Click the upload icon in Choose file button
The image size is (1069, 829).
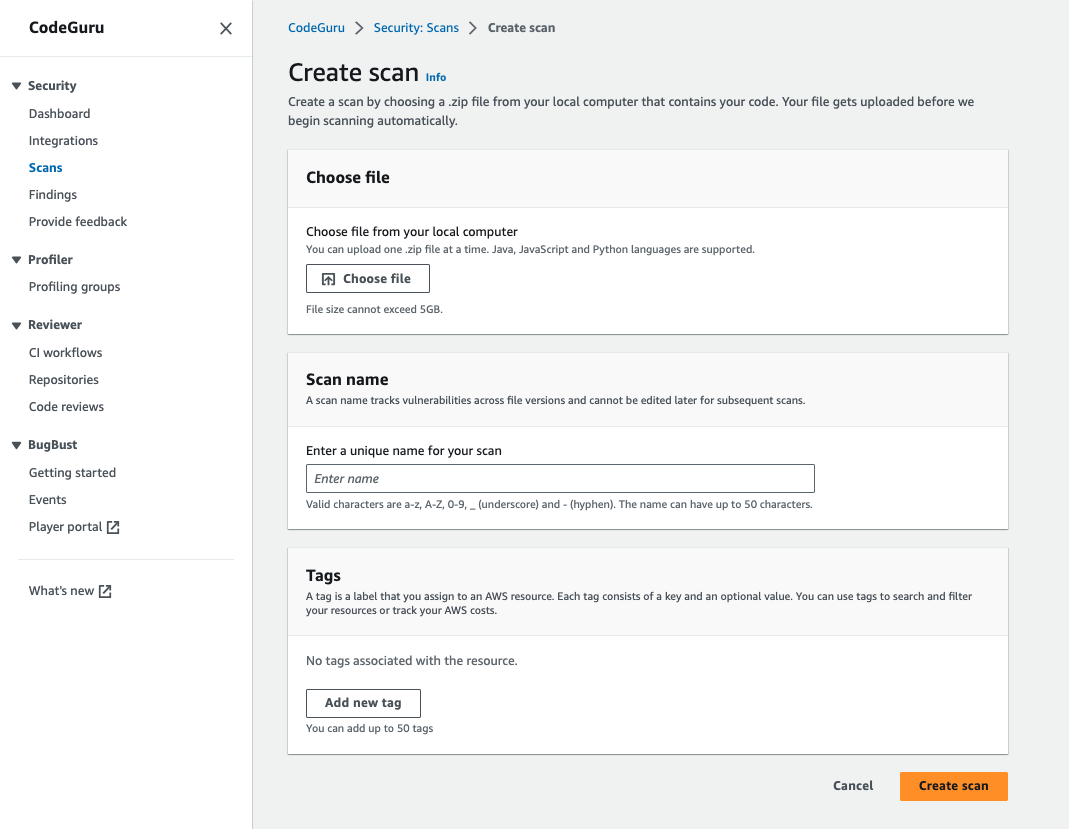pyautogui.click(x=329, y=279)
